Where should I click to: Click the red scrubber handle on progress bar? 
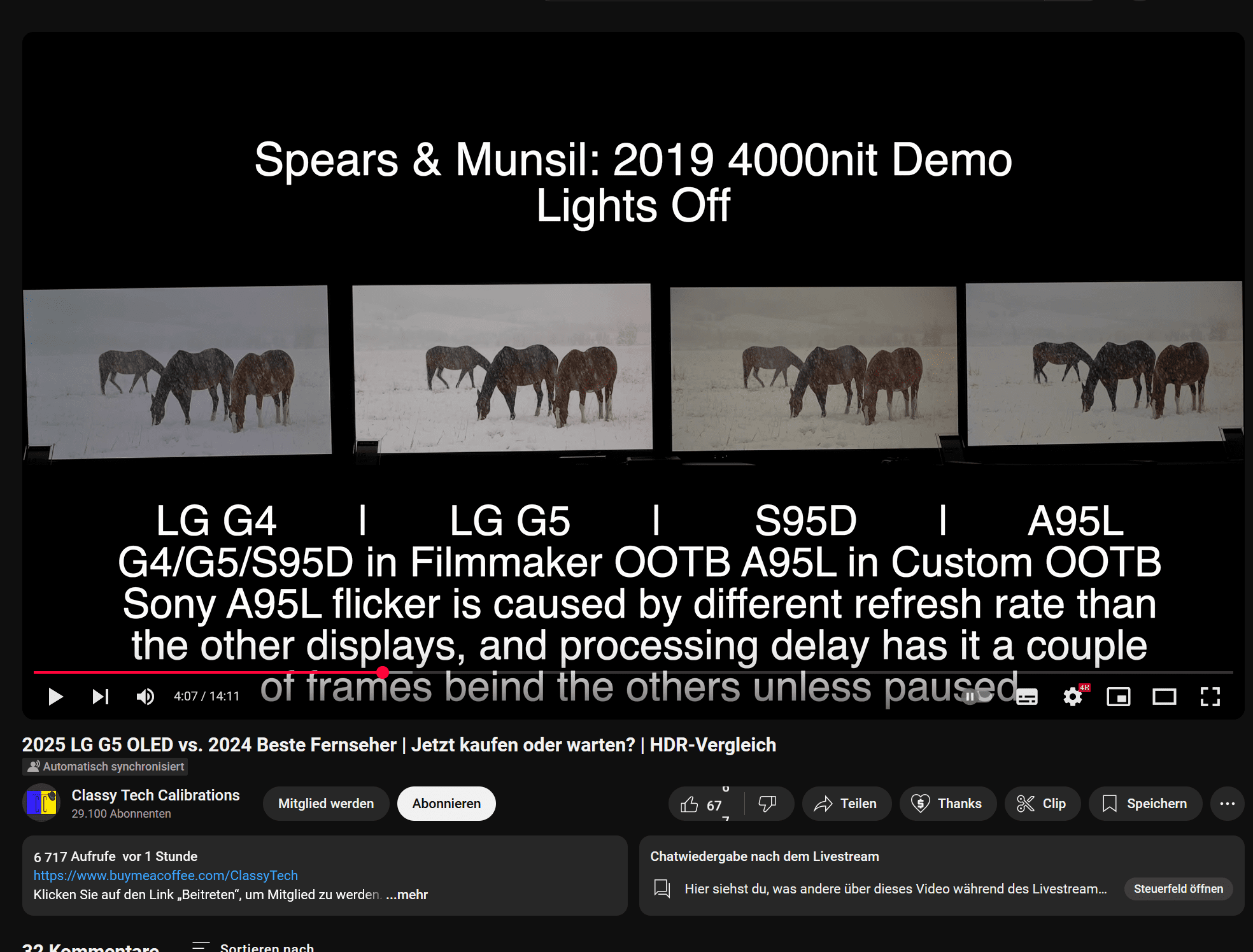[x=383, y=672]
